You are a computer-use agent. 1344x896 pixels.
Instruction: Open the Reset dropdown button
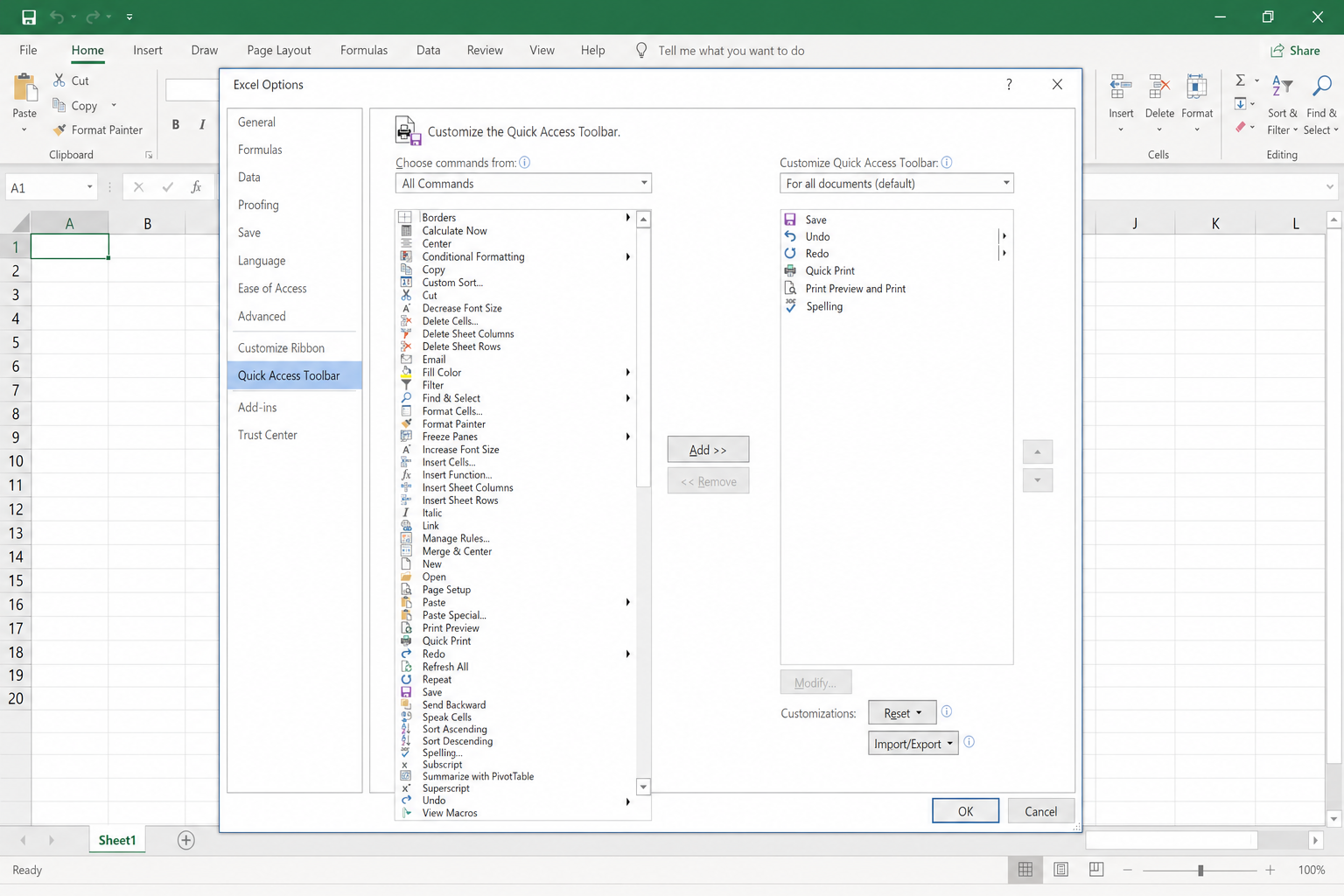pyautogui.click(x=902, y=712)
